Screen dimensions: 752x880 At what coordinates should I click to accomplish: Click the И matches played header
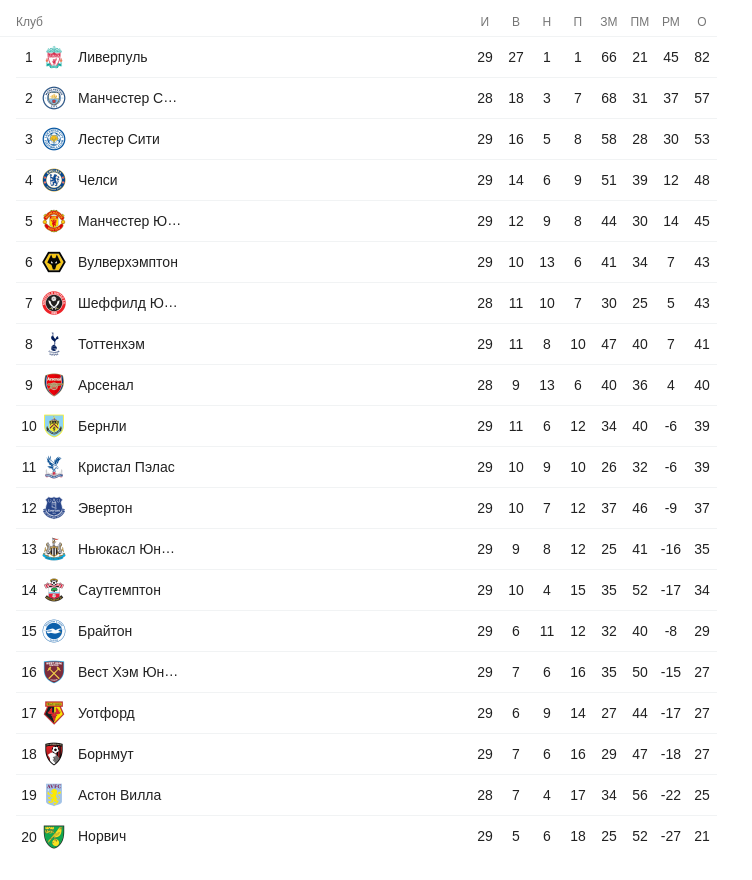click(485, 22)
